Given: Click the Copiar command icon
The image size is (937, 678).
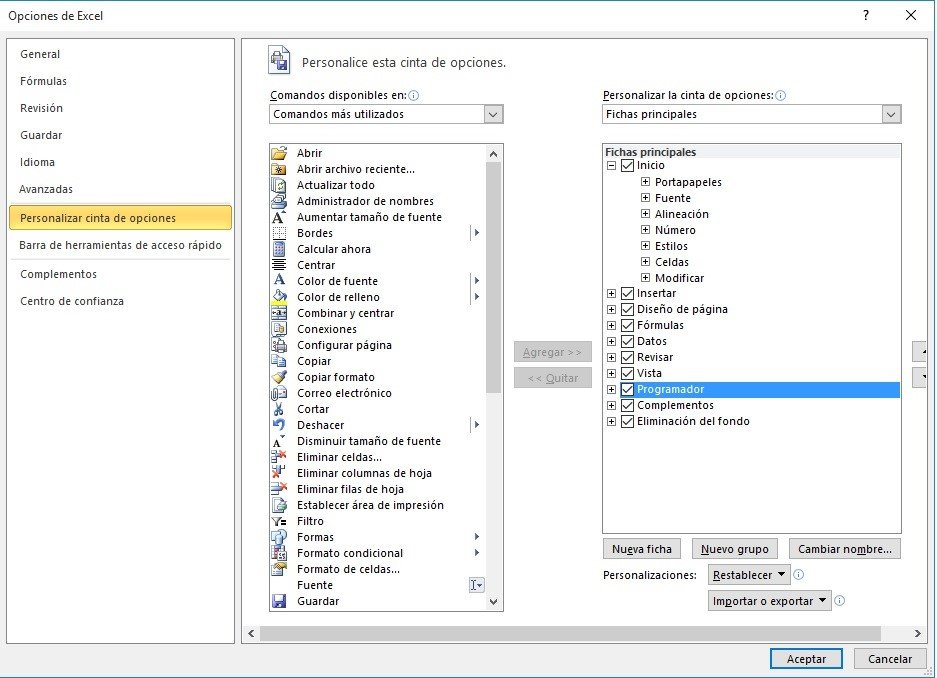Looking at the screenshot, I should (279, 361).
